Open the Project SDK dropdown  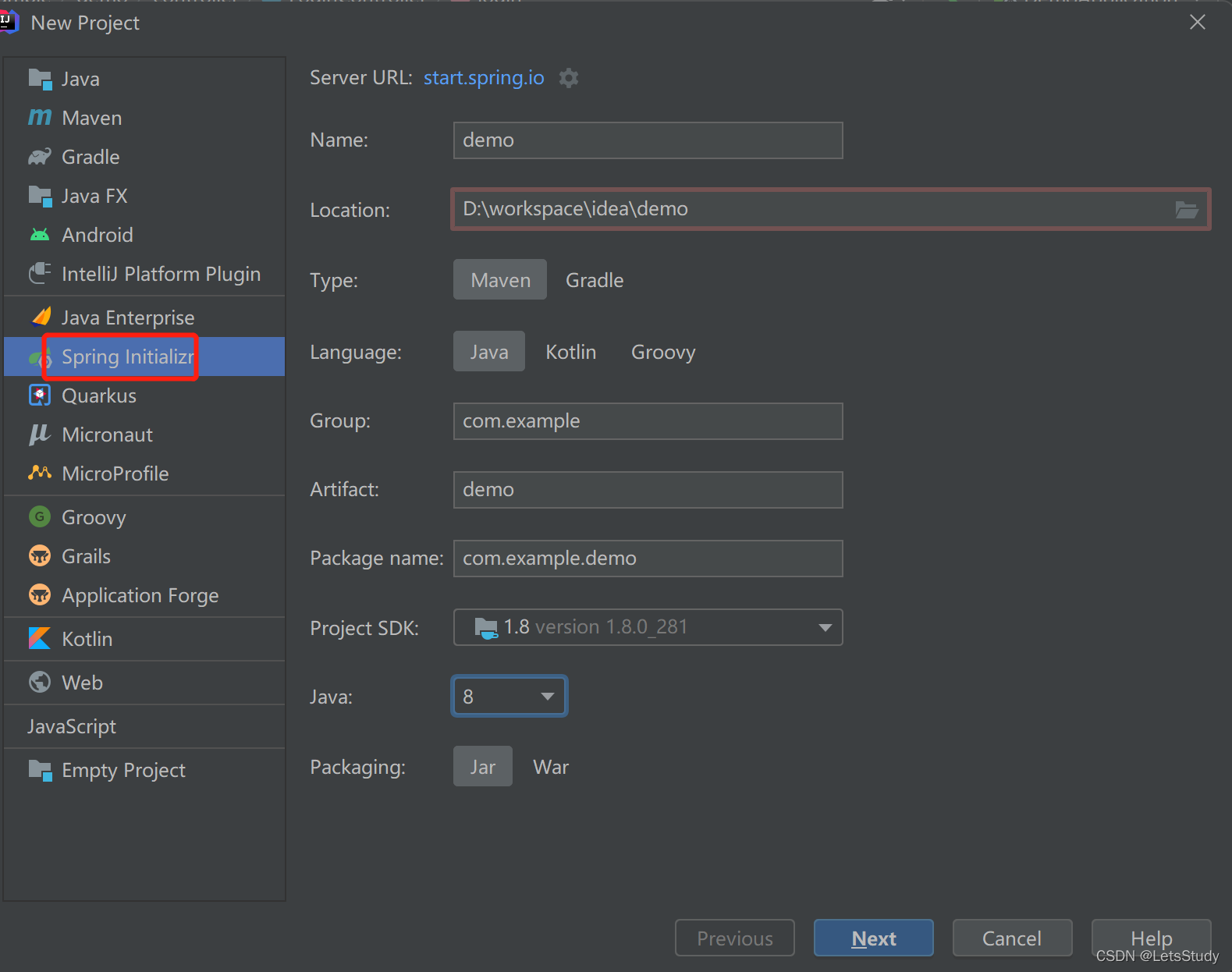click(648, 627)
